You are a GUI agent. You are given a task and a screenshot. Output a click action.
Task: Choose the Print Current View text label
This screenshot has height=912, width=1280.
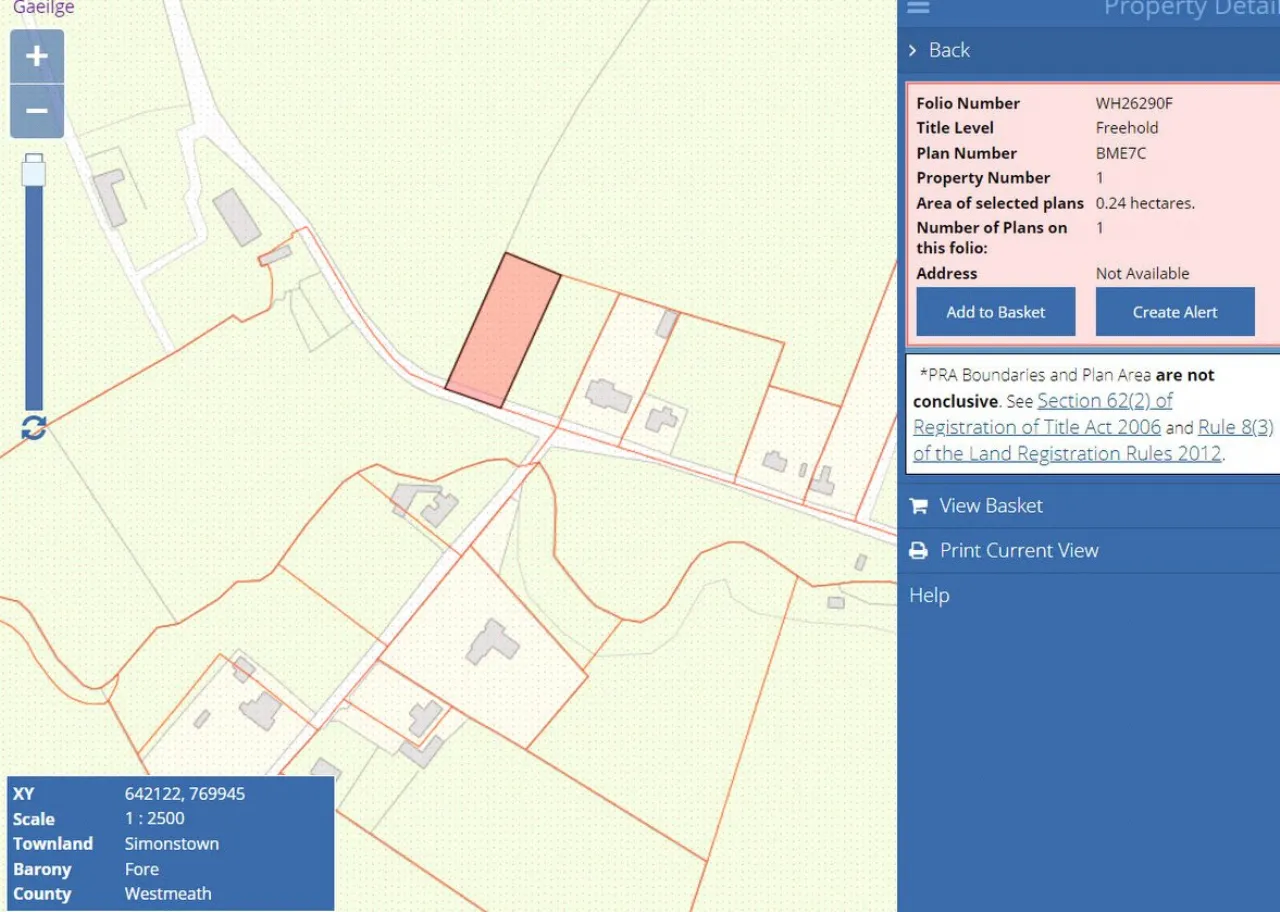(x=1019, y=551)
